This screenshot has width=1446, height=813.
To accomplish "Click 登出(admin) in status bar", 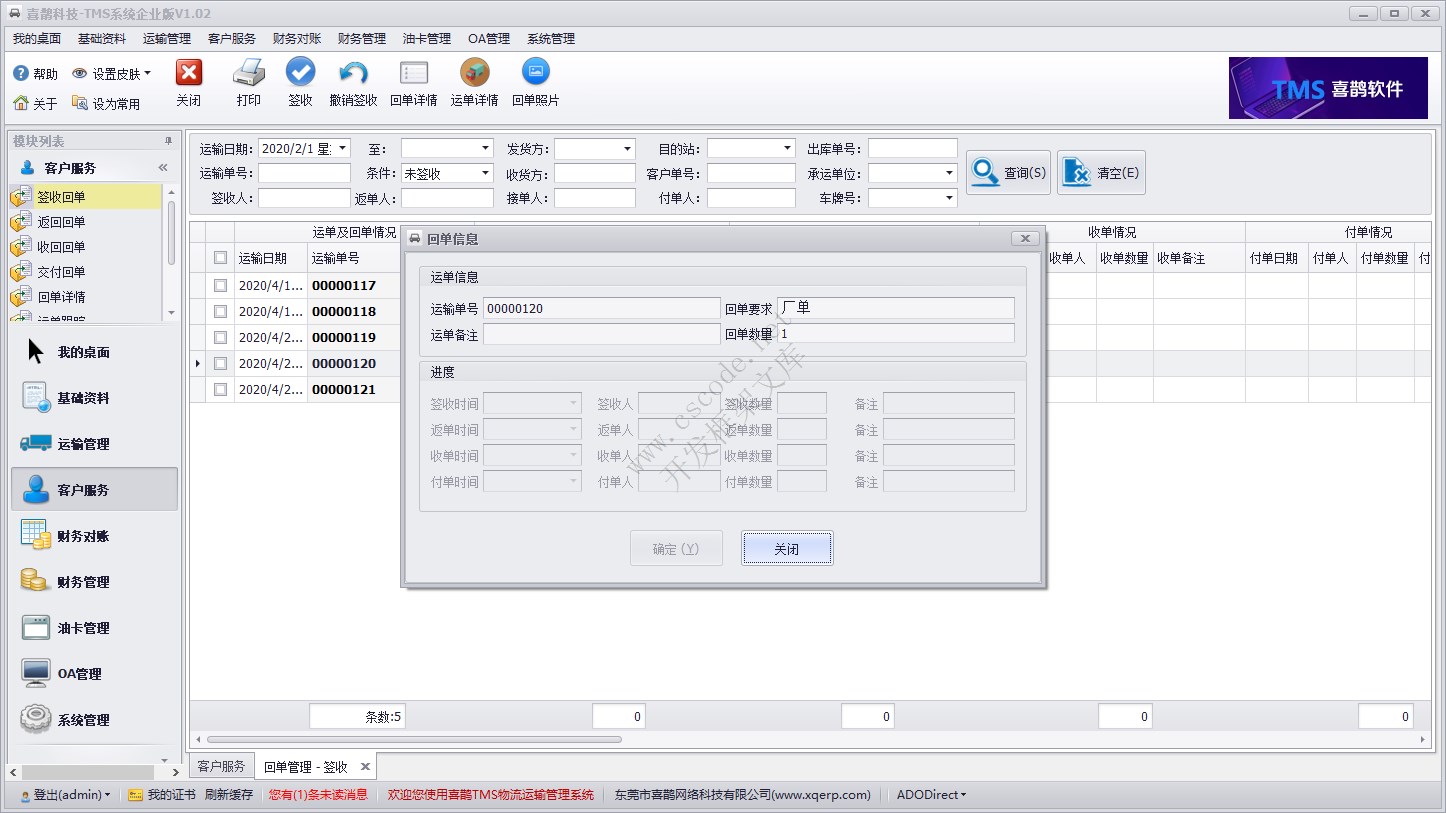I will click(68, 795).
